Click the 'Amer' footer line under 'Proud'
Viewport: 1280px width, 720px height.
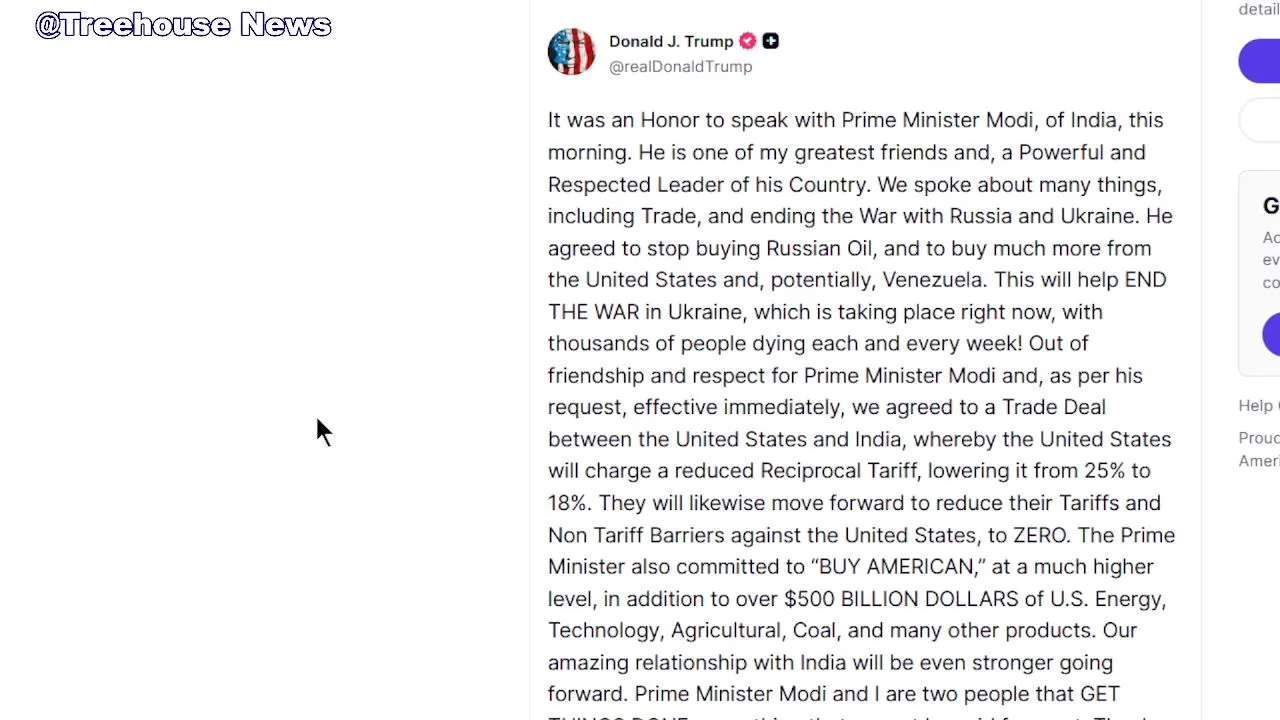1259,461
